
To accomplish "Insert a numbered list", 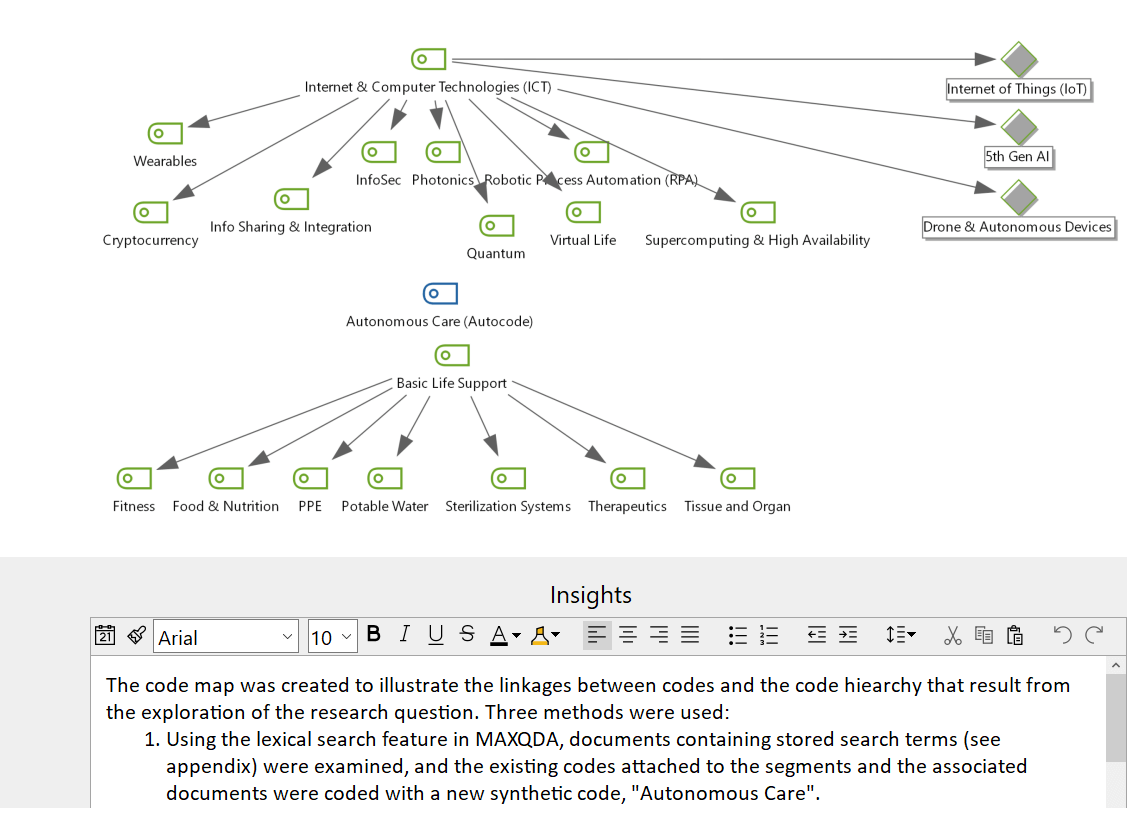I will pyautogui.click(x=768, y=635).
